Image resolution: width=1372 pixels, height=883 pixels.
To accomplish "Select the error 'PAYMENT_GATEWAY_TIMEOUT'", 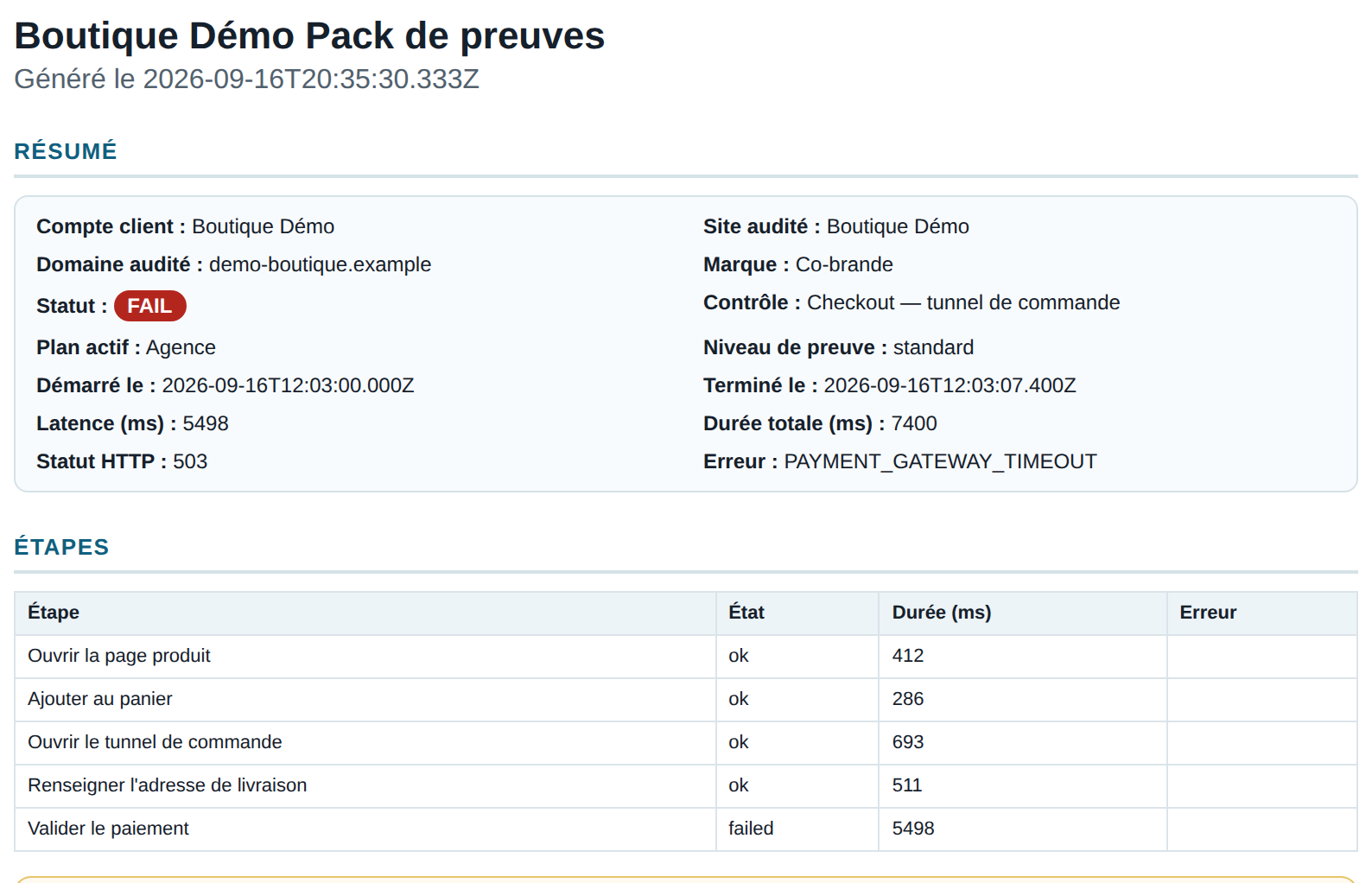I will 940,461.
